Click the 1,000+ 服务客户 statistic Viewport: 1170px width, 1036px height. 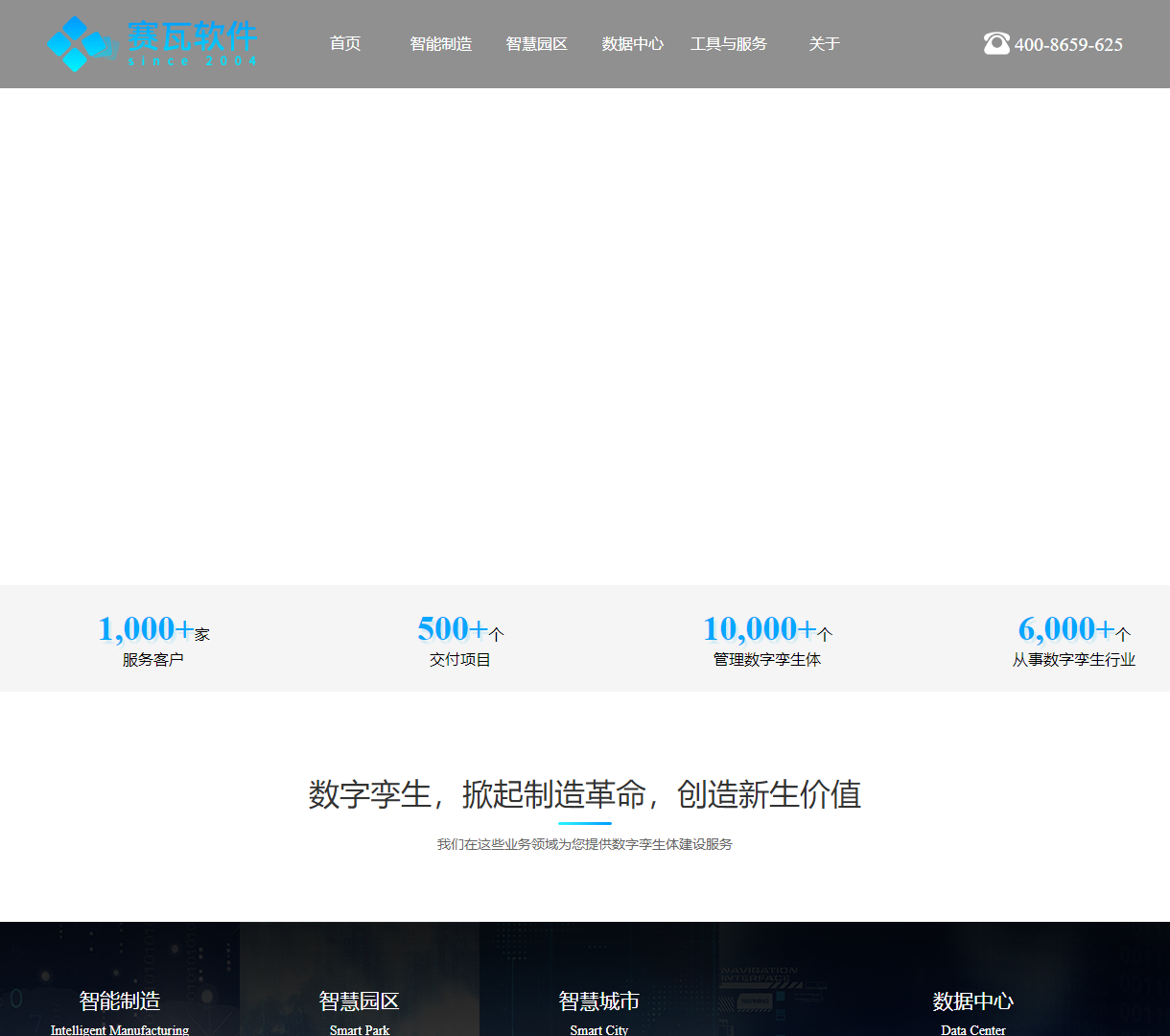pyautogui.click(x=152, y=640)
